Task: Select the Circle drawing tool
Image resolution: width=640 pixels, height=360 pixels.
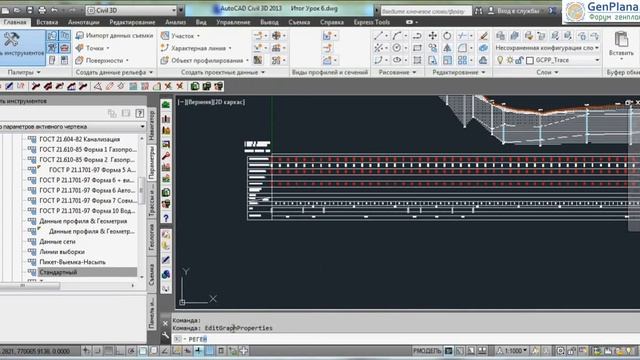Action: click(396, 48)
